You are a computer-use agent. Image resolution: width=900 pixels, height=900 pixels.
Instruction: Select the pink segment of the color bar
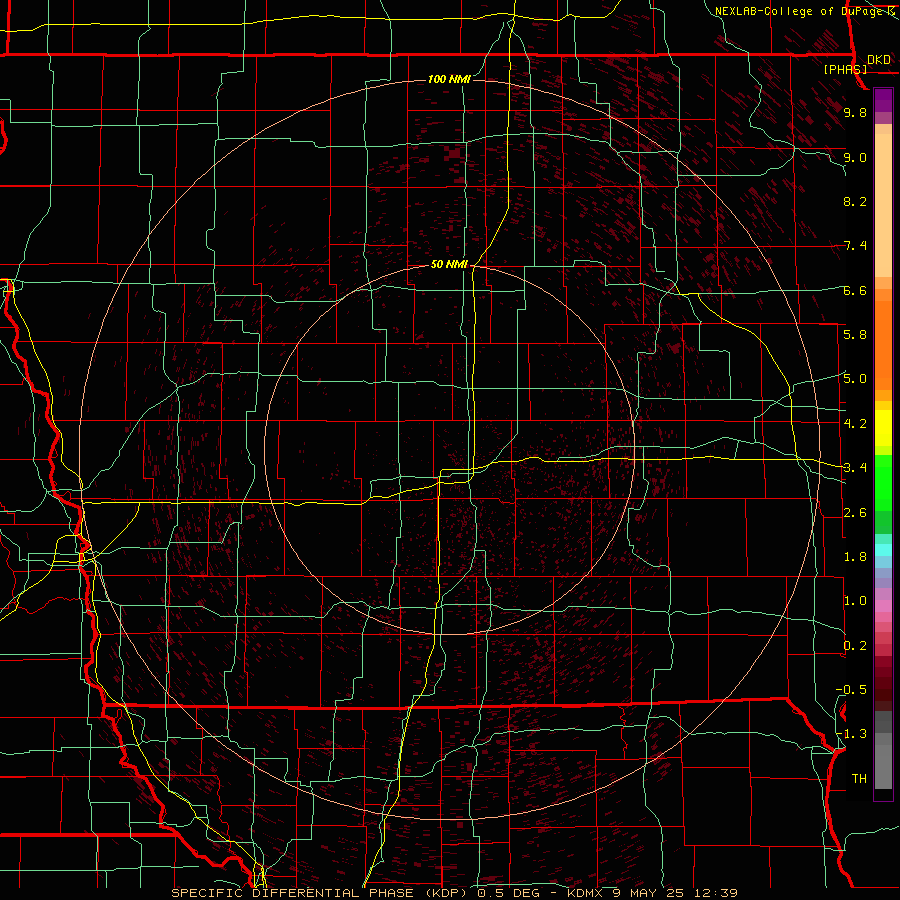883,606
